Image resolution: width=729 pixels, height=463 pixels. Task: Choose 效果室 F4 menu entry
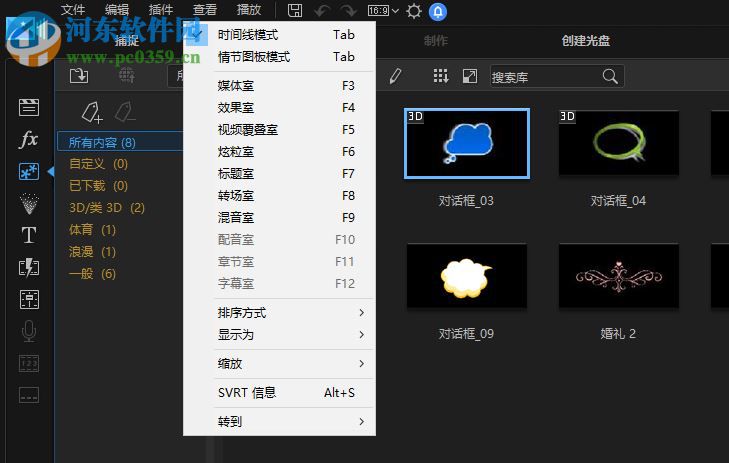[279, 108]
